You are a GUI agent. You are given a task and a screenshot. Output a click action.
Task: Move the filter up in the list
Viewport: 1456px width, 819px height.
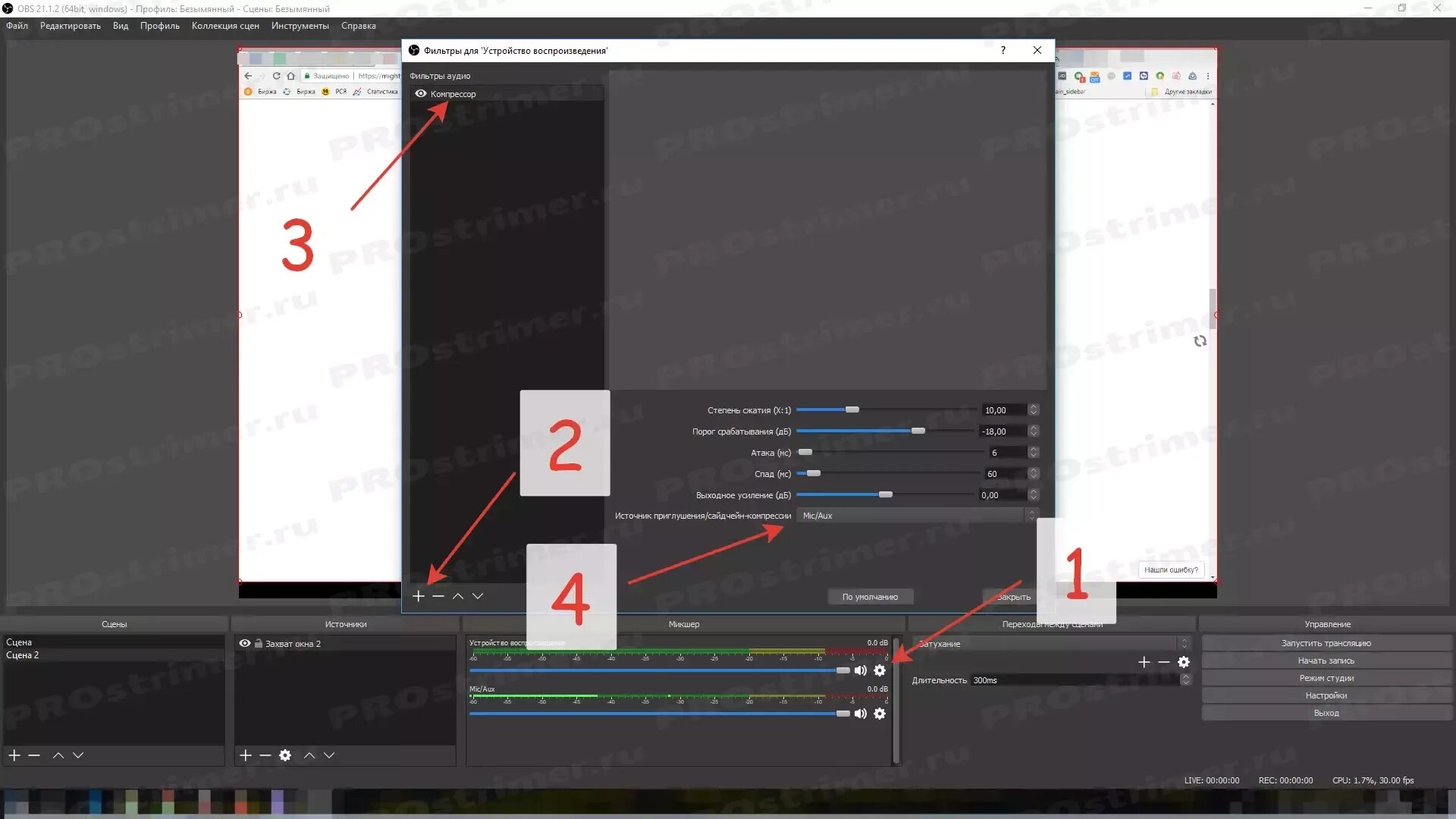pos(458,596)
